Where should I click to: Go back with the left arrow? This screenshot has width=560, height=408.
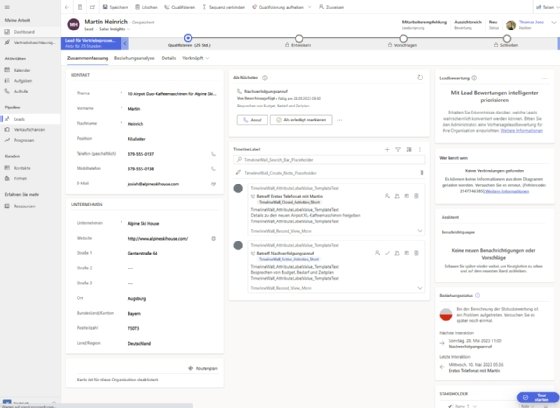[x=67, y=7]
